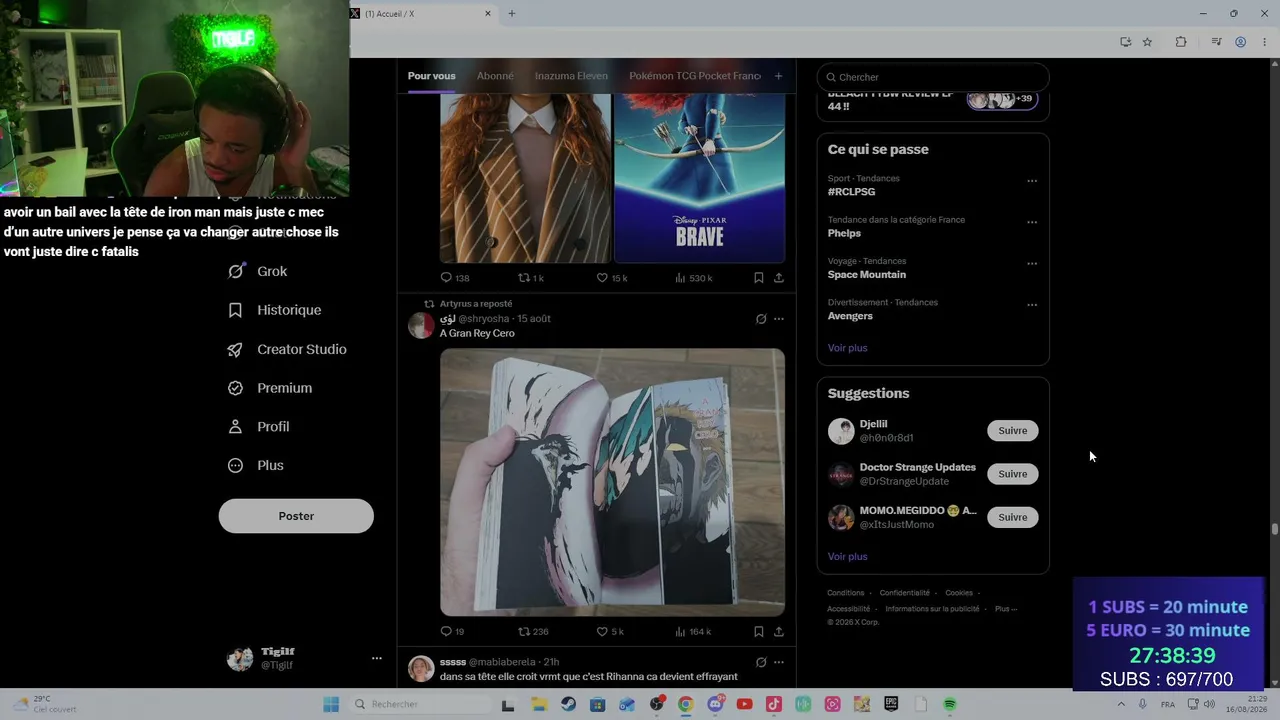Viewport: 1280px width, 720px height.
Task: Bookmark the A Gran Rey Cero tweet
Action: pyautogui.click(x=759, y=631)
